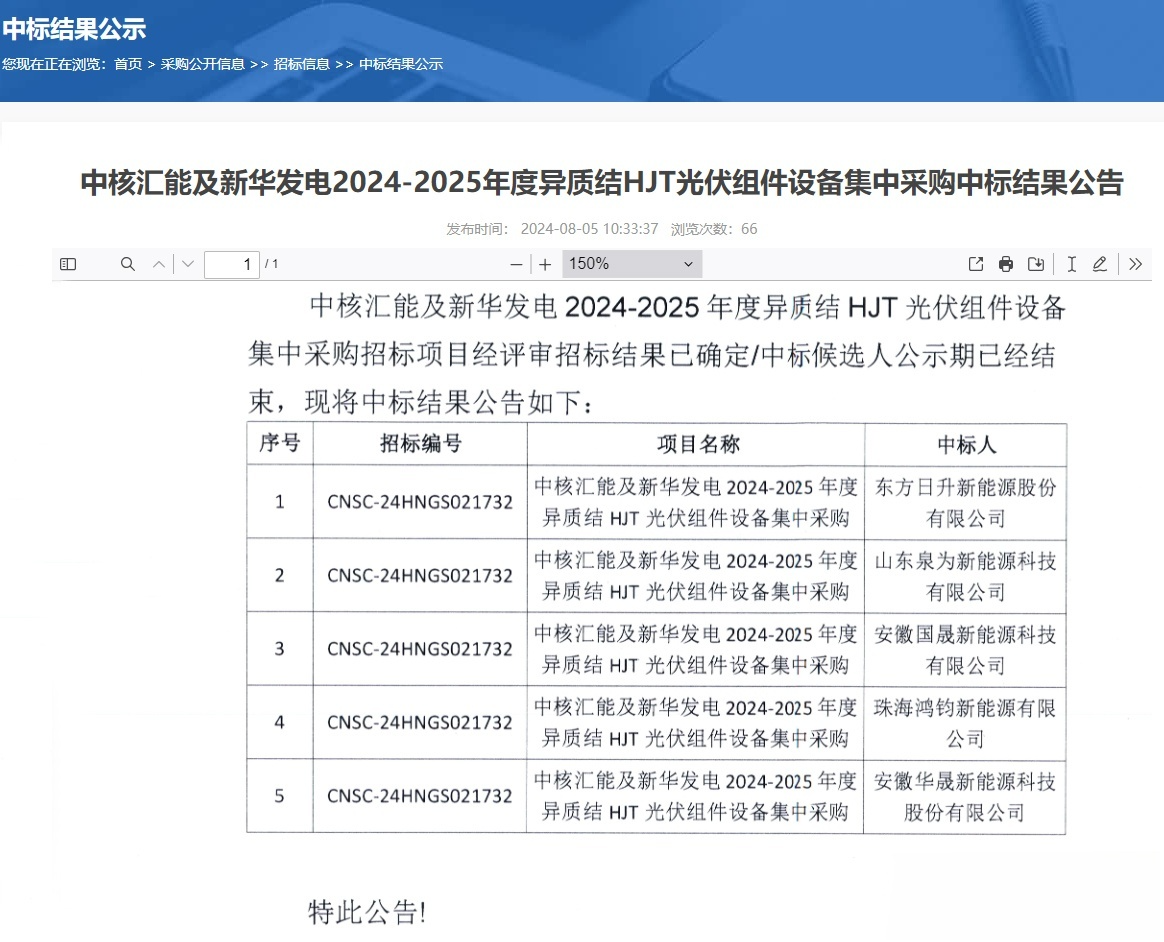The image size is (1164, 942).
Task: Activate the draw annotation pencil tool
Action: tap(1100, 263)
